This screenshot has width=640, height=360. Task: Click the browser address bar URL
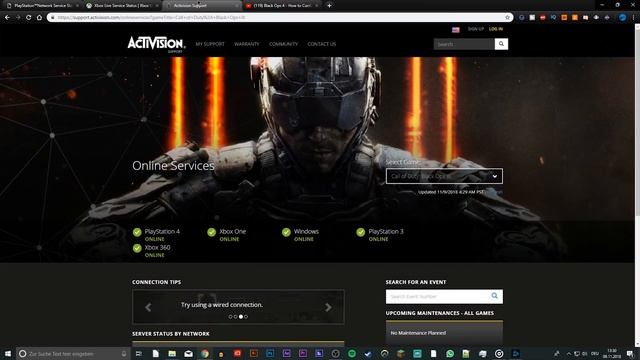(x=151, y=18)
